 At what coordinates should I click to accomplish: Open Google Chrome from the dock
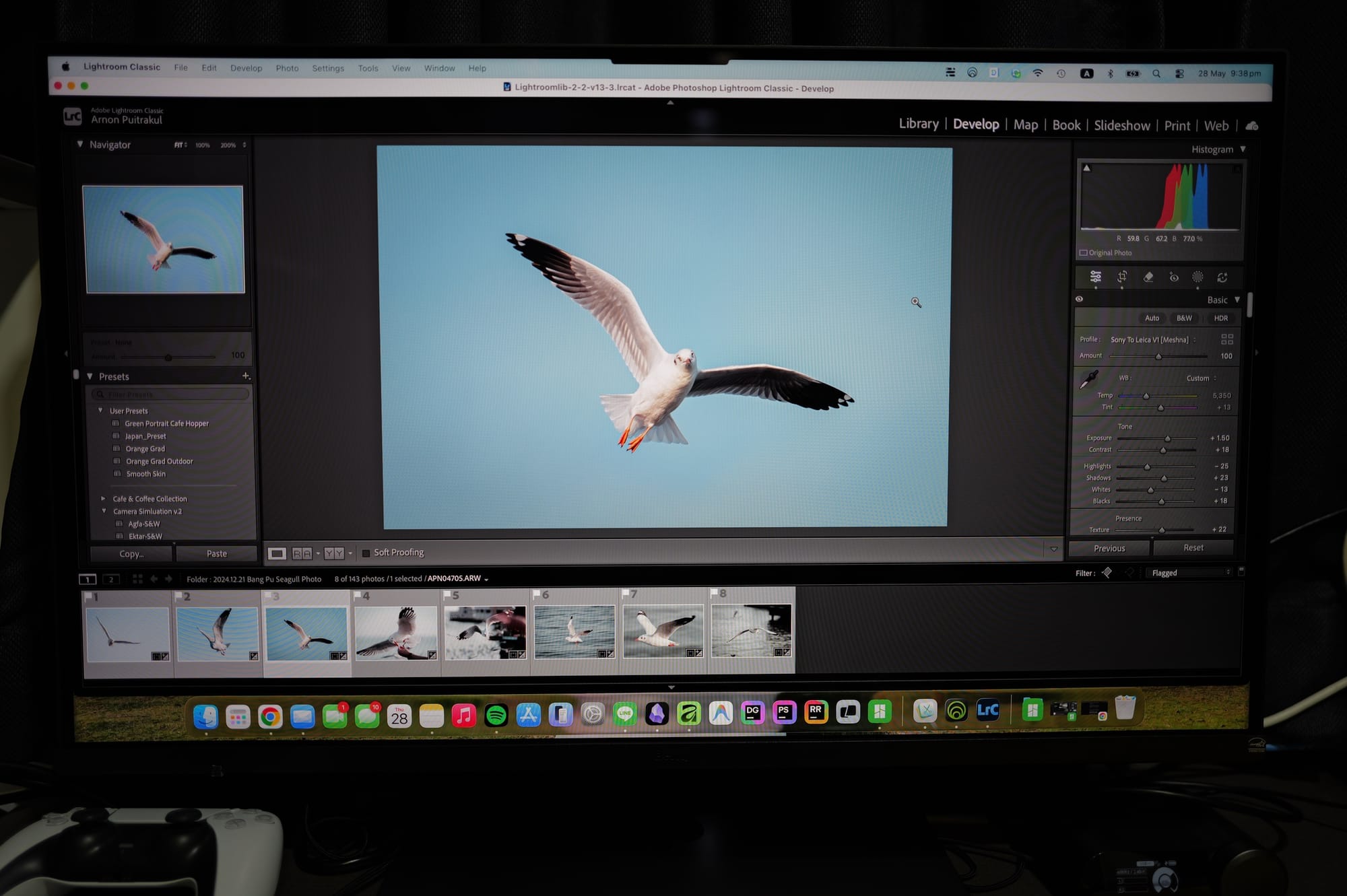270,716
